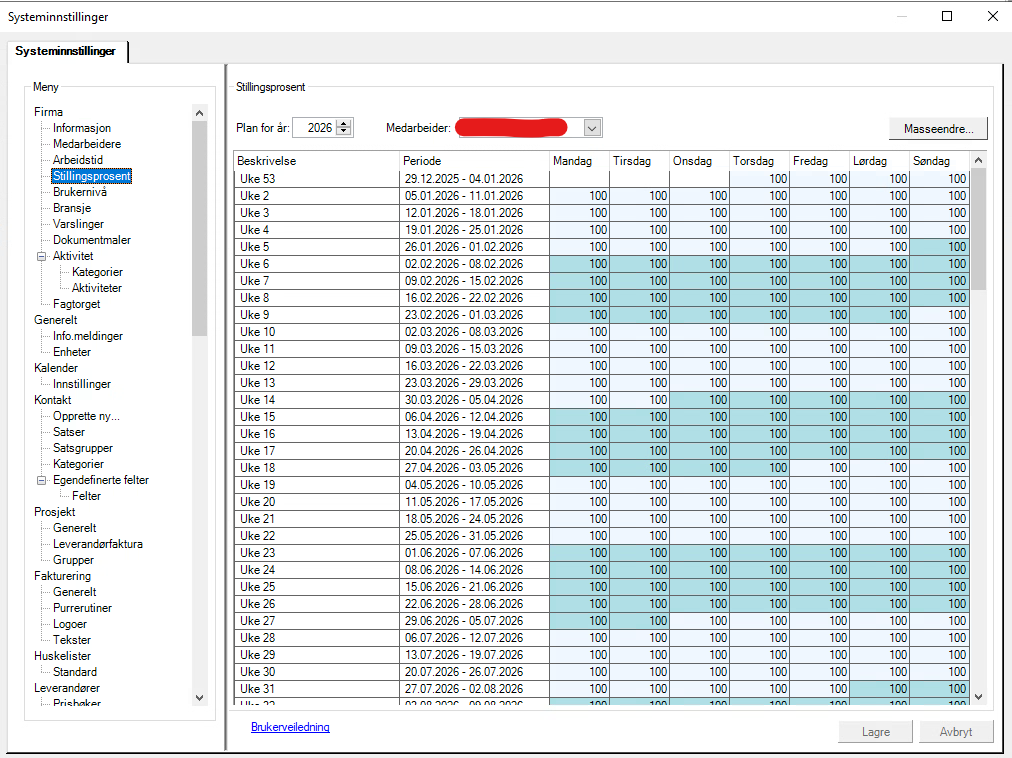Click the Avbryt button
The image size is (1012, 758).
tap(956, 732)
